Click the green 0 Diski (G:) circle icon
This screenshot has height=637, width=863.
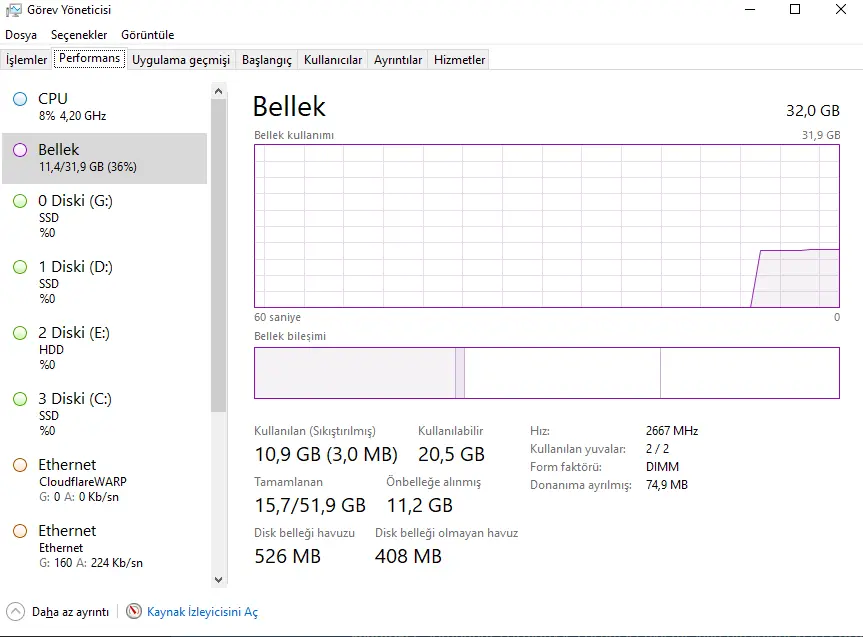20,201
